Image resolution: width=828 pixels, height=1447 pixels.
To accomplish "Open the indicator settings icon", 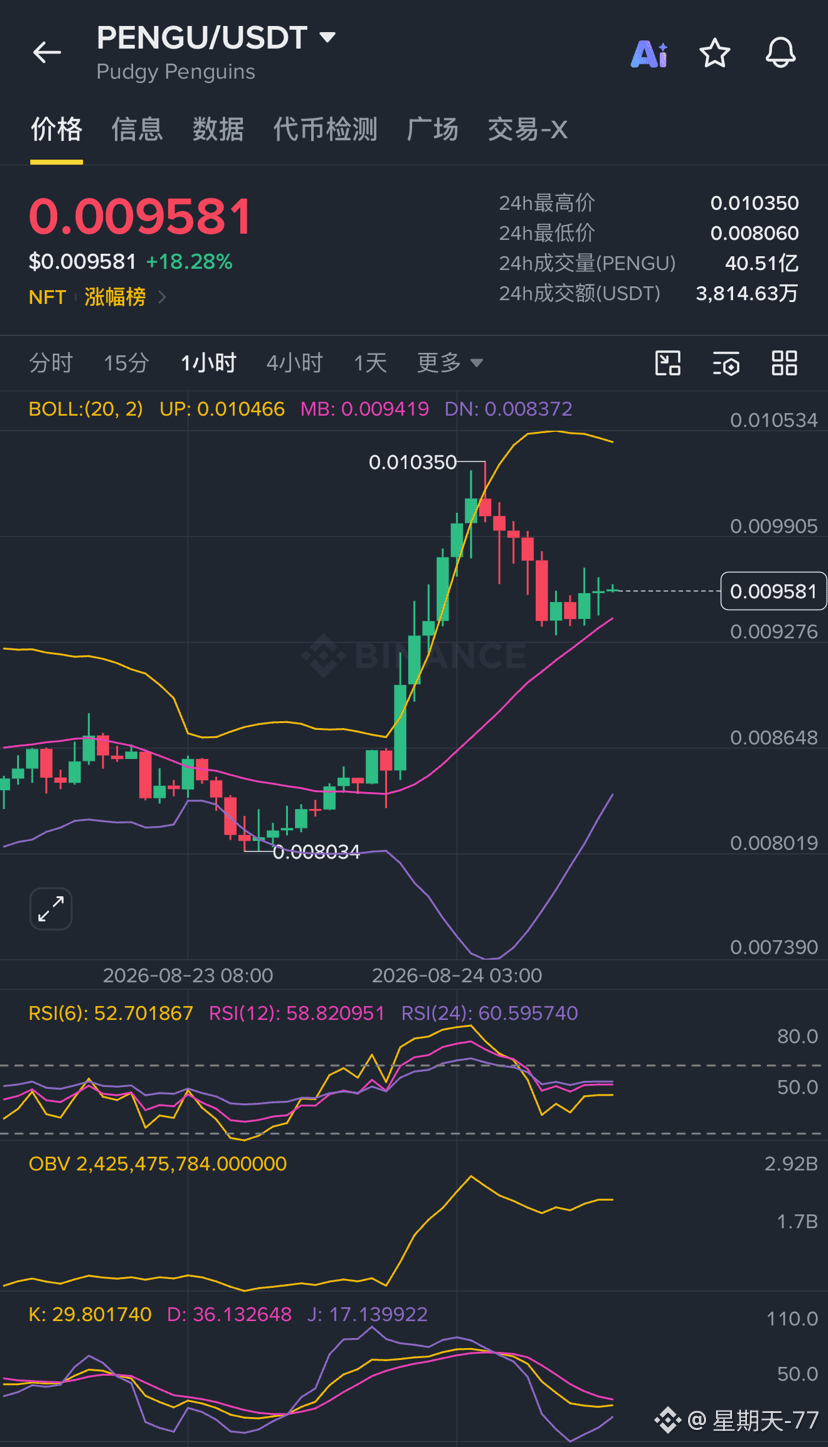I will click(726, 363).
